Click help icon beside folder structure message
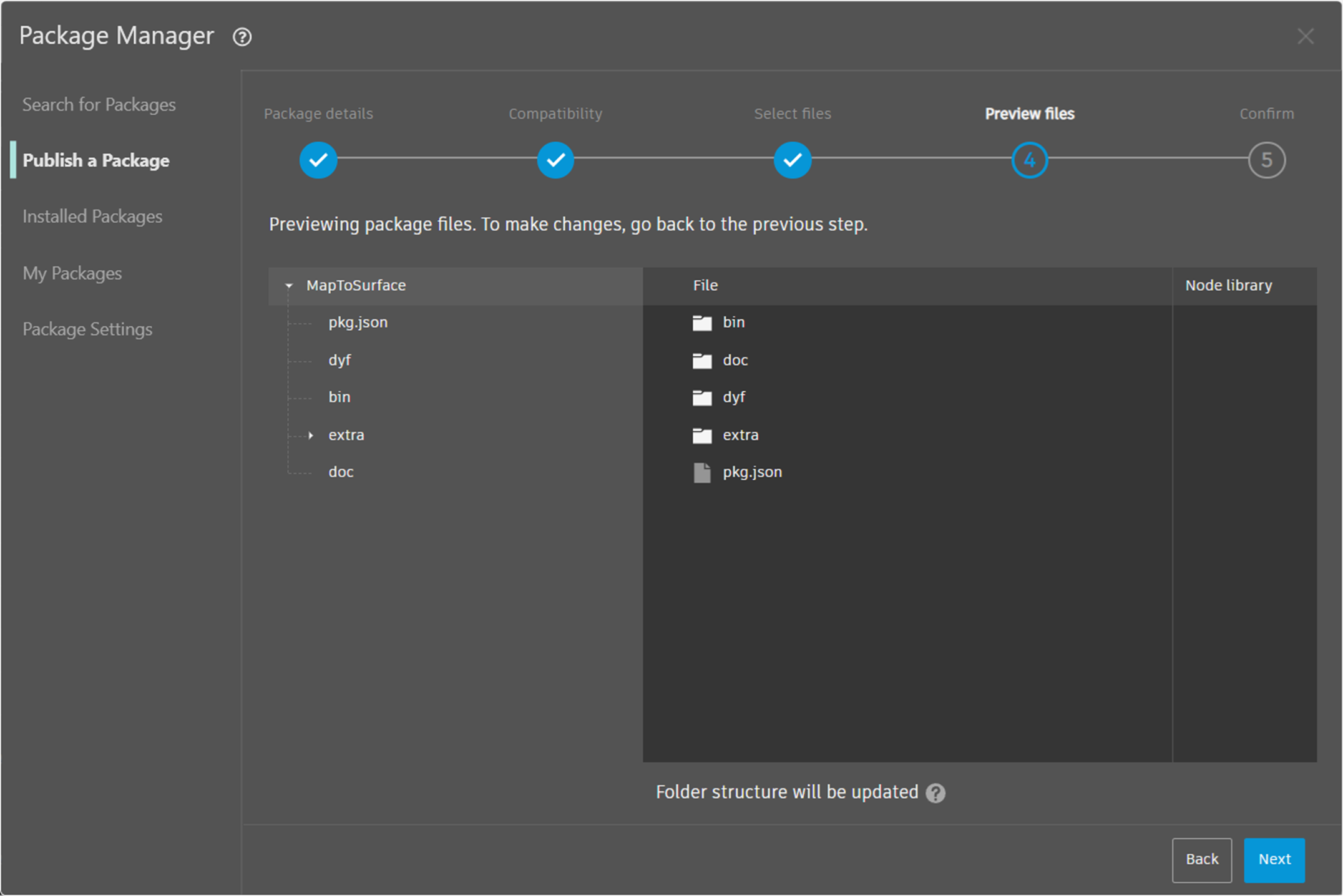 [x=935, y=792]
